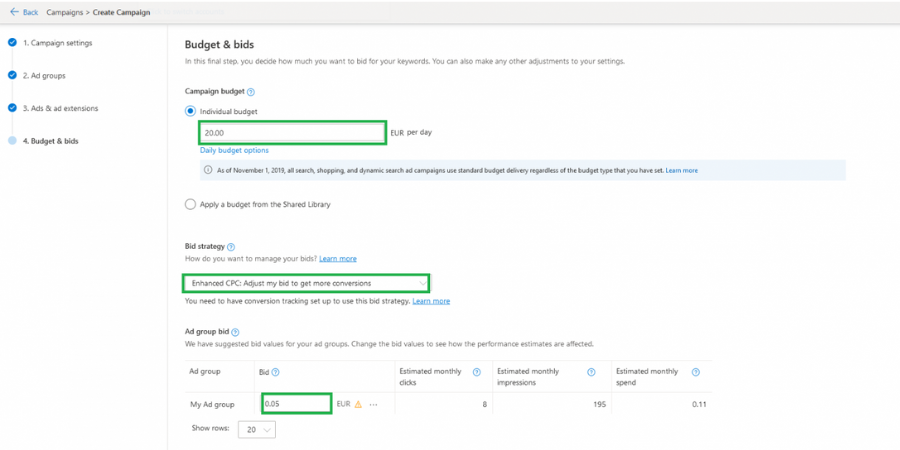The height and width of the screenshot is (450, 900).
Task: Open Ad group bid help icon
Action: (x=236, y=331)
